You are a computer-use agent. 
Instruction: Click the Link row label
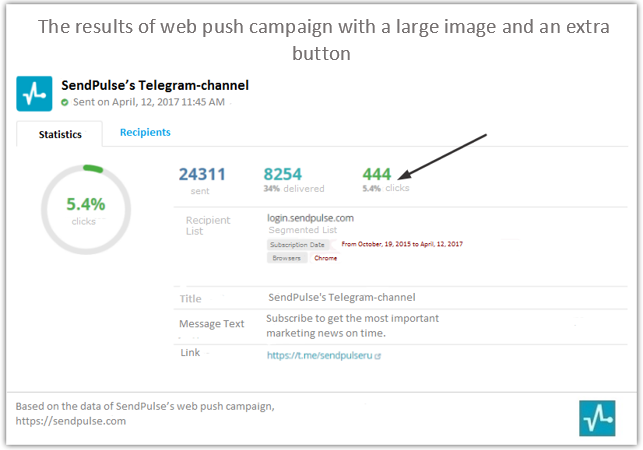(190, 353)
